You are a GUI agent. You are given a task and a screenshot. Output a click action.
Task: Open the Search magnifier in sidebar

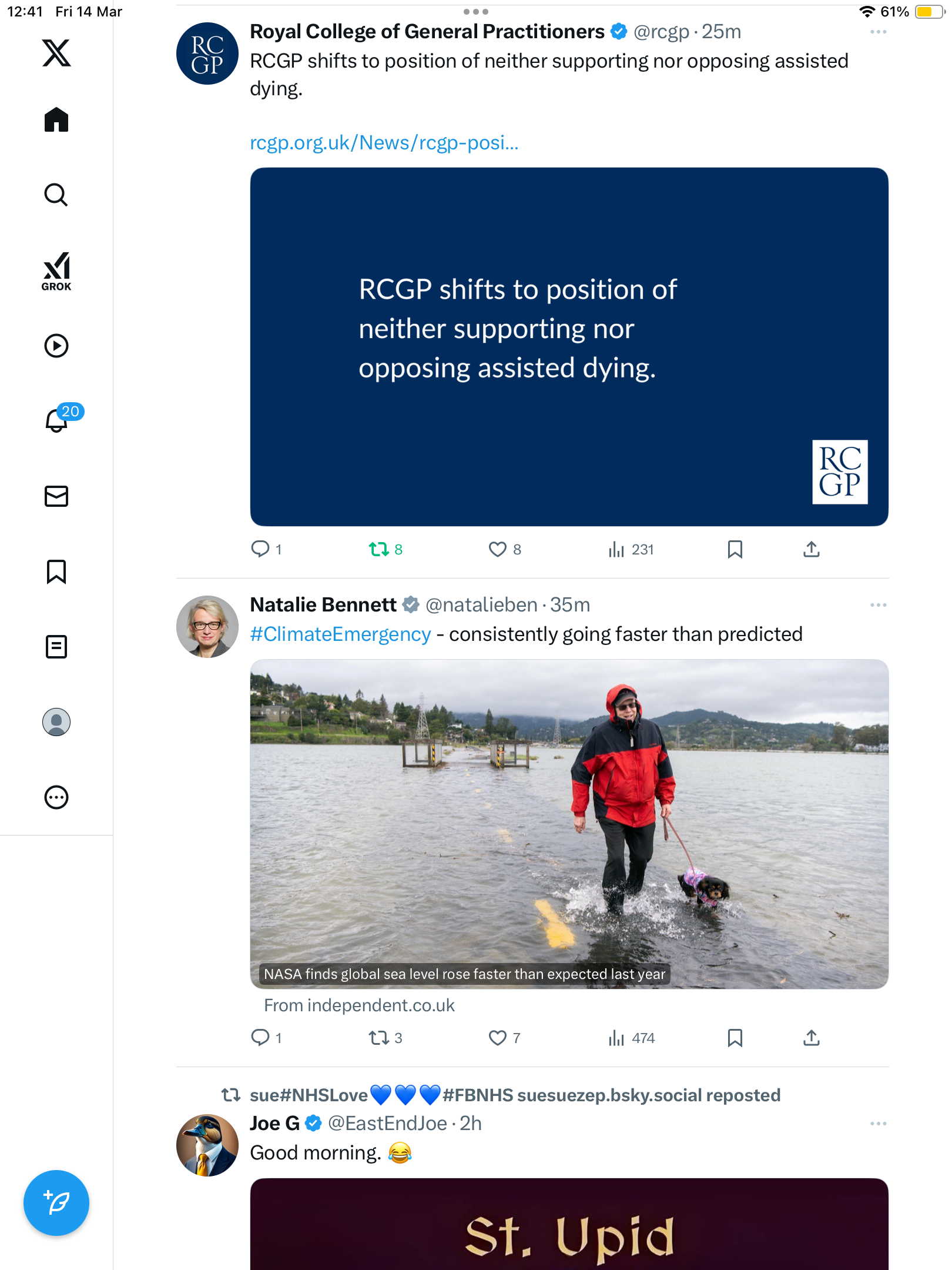coord(56,195)
